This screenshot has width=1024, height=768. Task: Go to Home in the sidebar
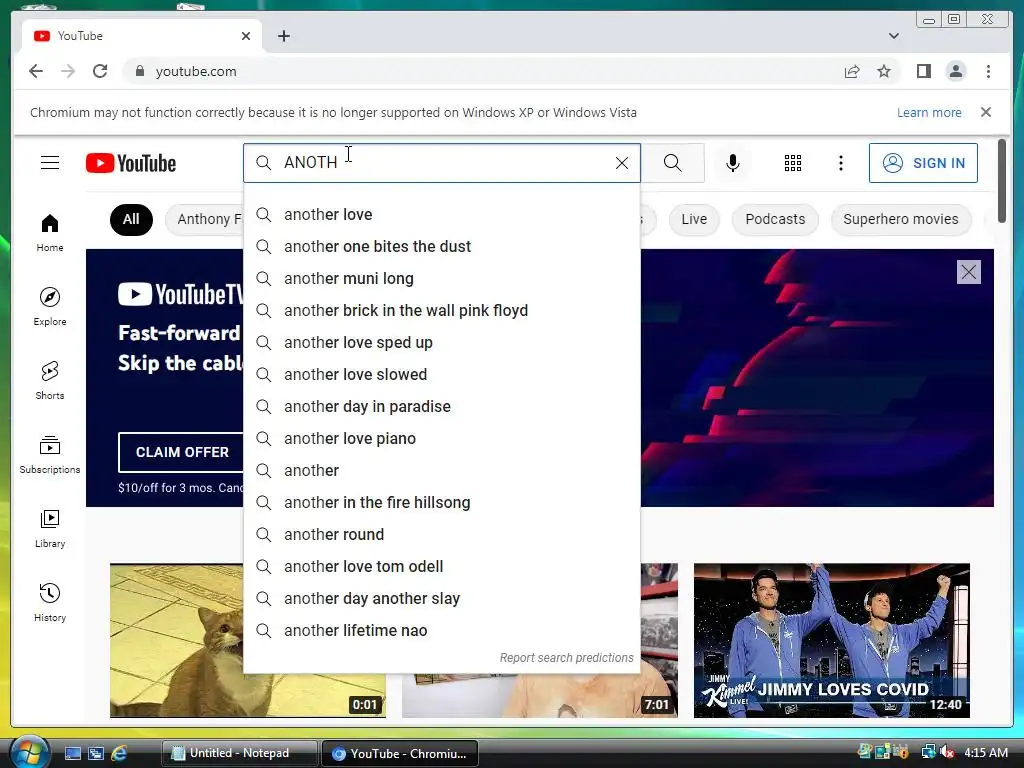point(50,233)
